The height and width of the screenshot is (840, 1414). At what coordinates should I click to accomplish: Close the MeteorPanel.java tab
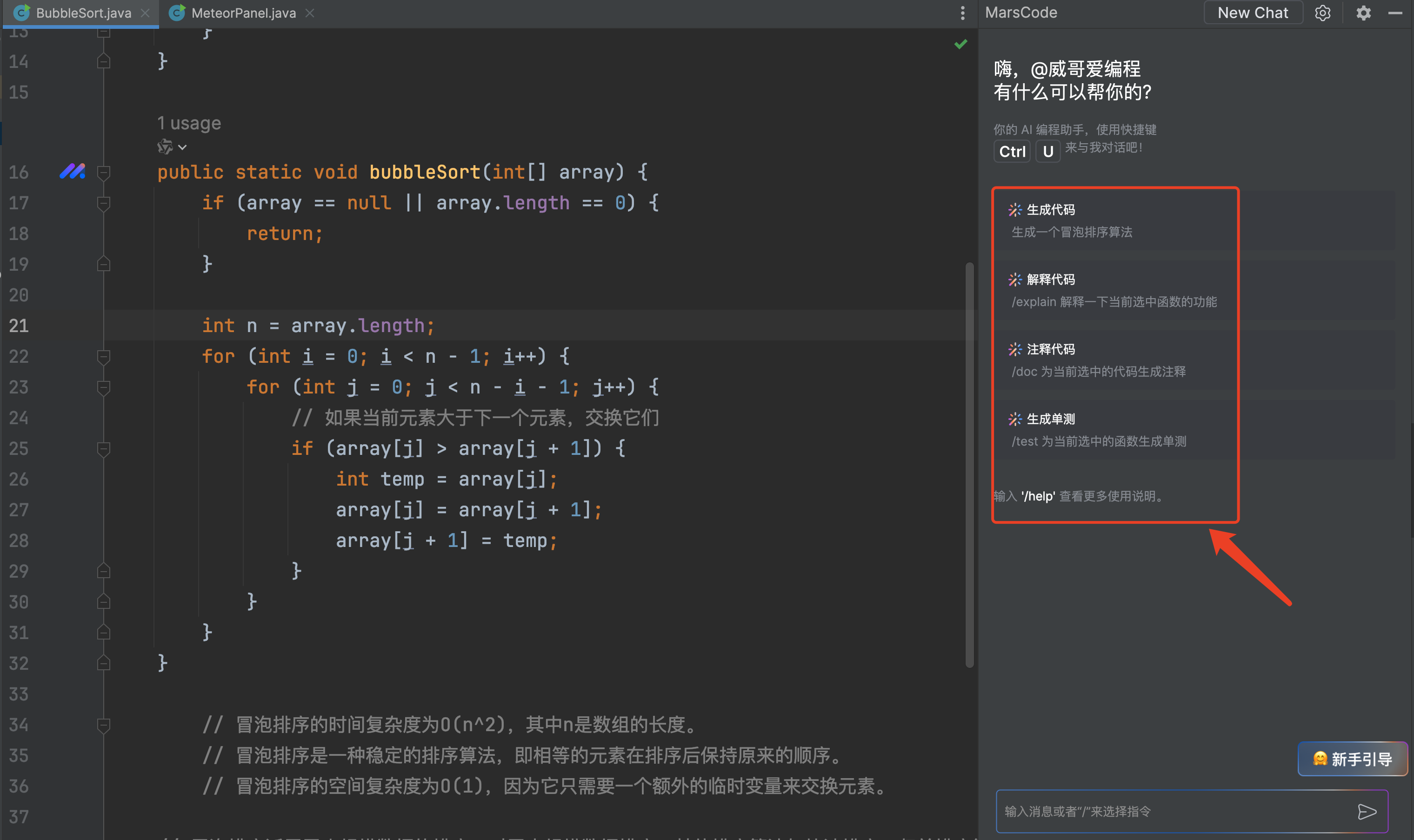[310, 13]
